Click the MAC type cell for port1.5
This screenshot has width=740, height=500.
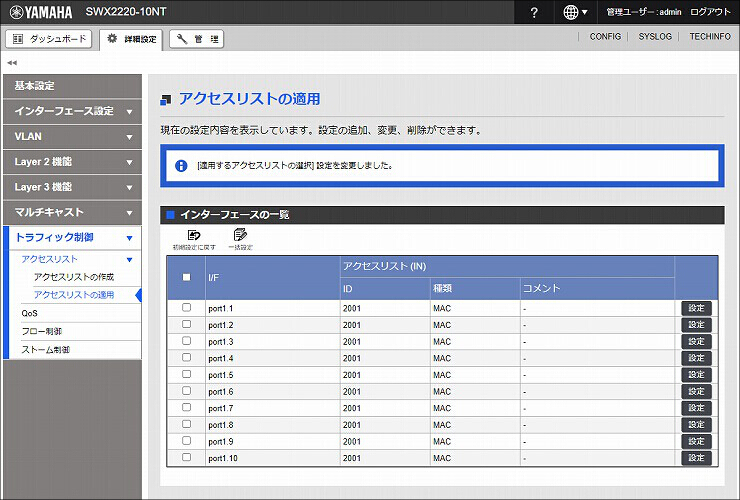(475, 375)
